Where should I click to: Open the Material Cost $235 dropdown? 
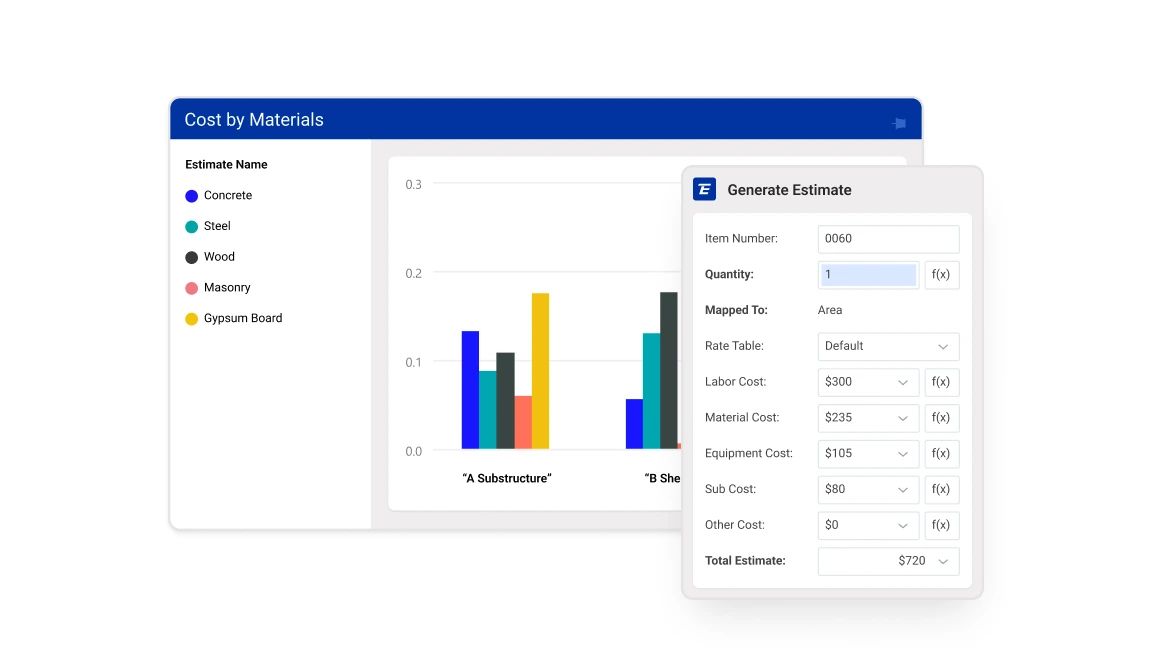868,418
